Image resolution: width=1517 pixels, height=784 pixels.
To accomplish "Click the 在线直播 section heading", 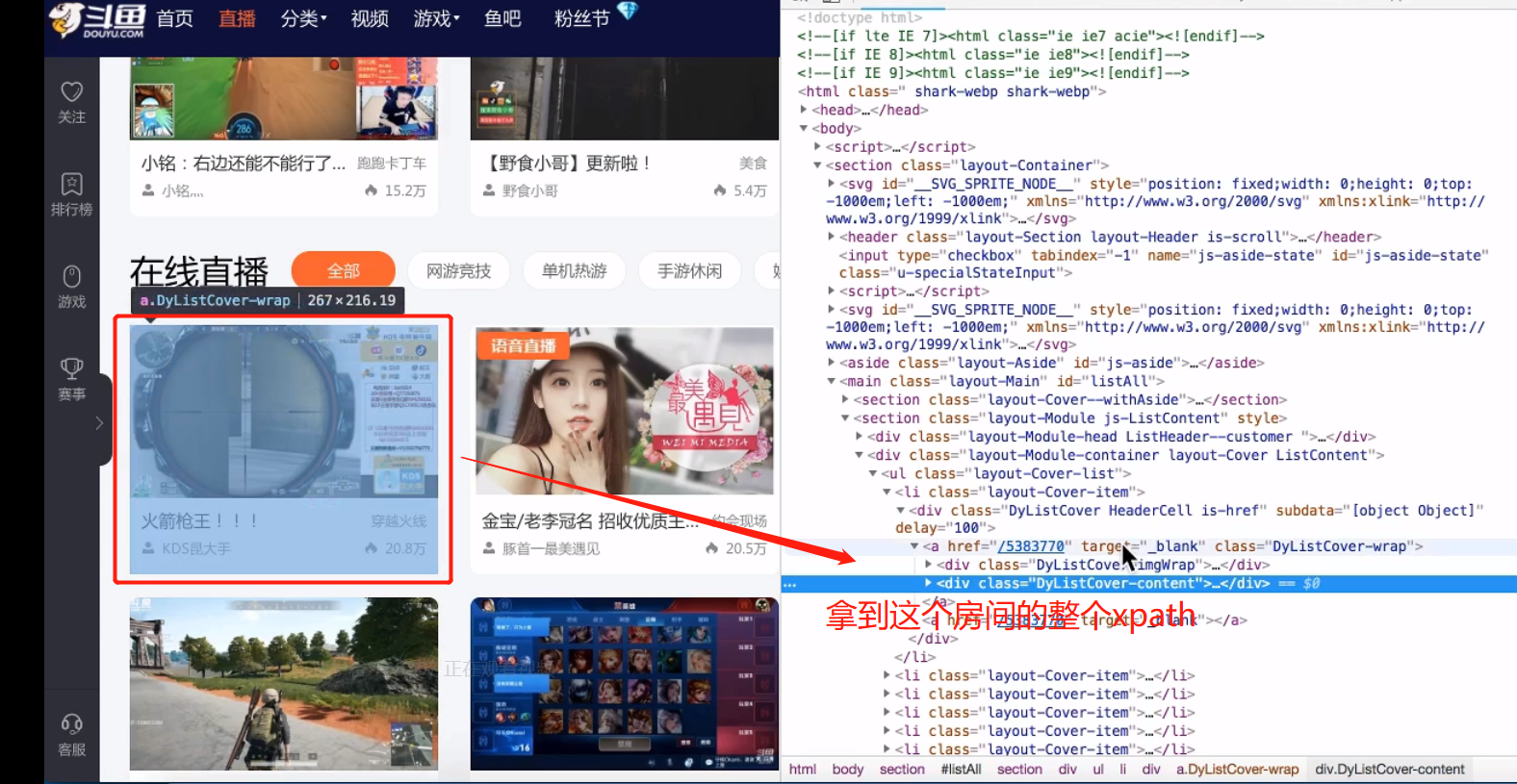I will (x=199, y=271).
